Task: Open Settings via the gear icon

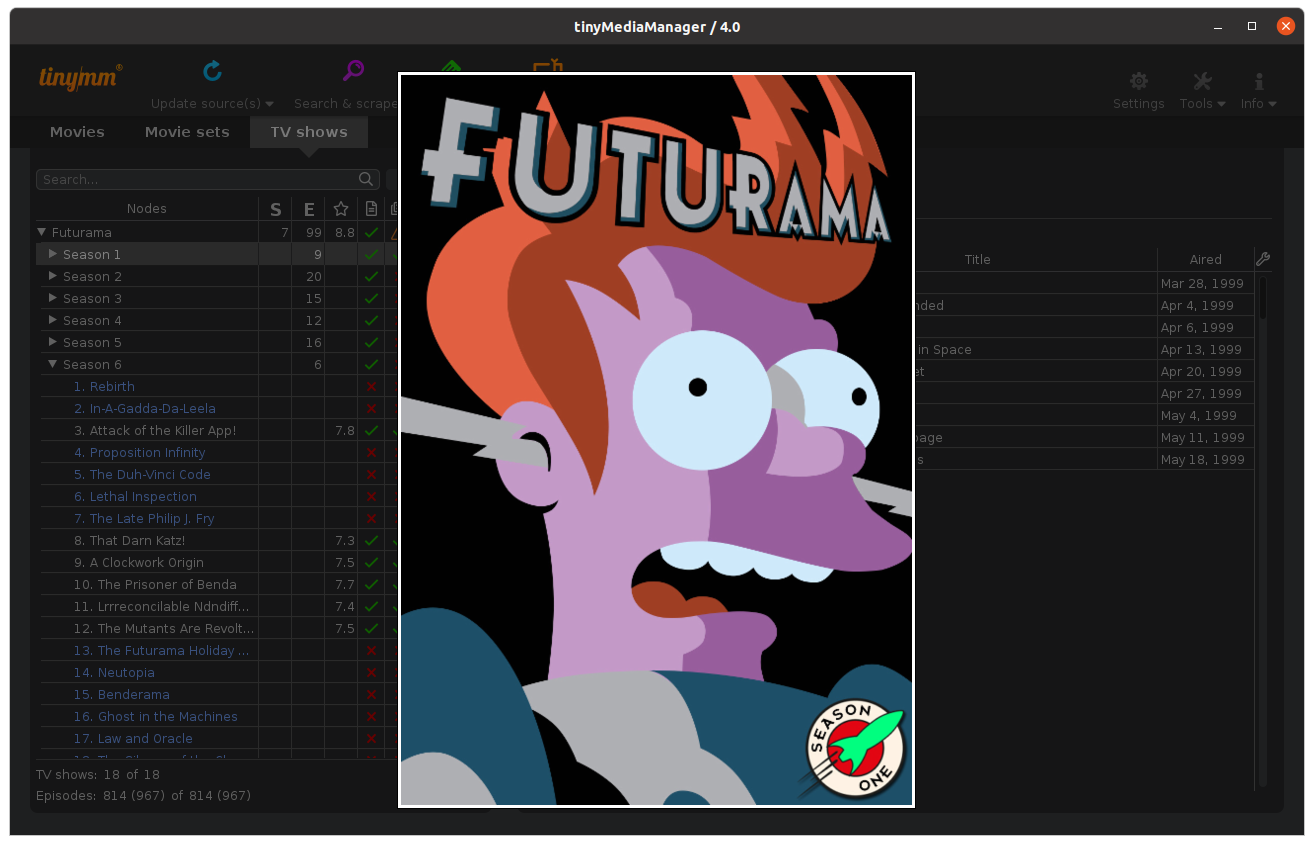Action: (1138, 81)
